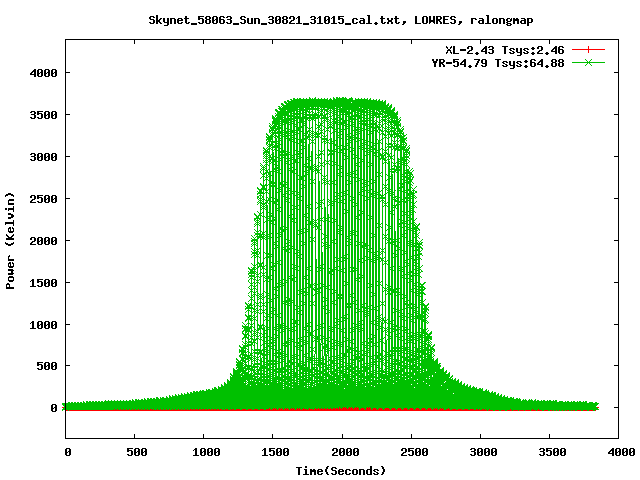Image resolution: width=640 pixels, height=480 pixels.
Task: Click the x-axis tick label 2500
Action: click(x=414, y=452)
